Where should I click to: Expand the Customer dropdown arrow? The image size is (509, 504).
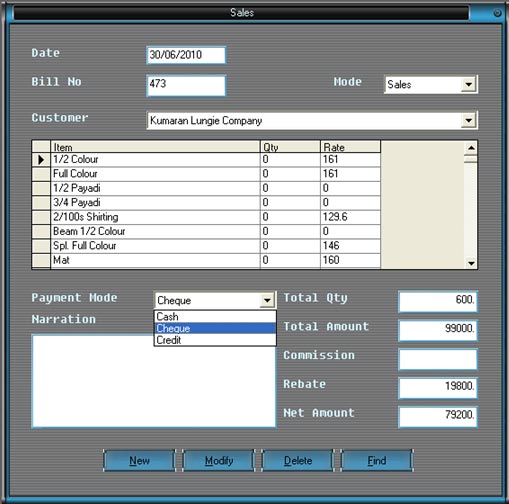click(468, 120)
